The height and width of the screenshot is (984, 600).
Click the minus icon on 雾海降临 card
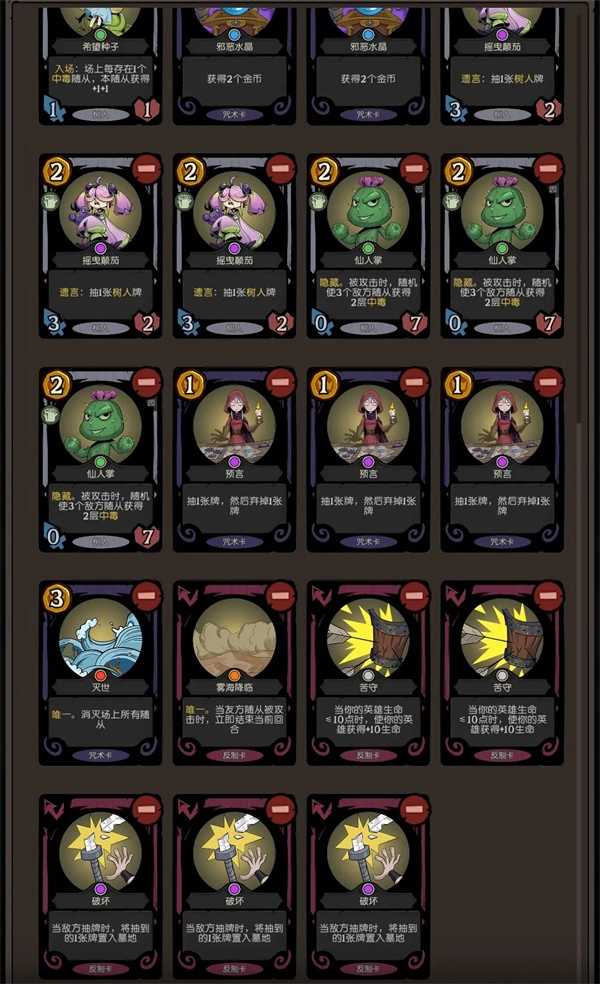click(x=280, y=596)
